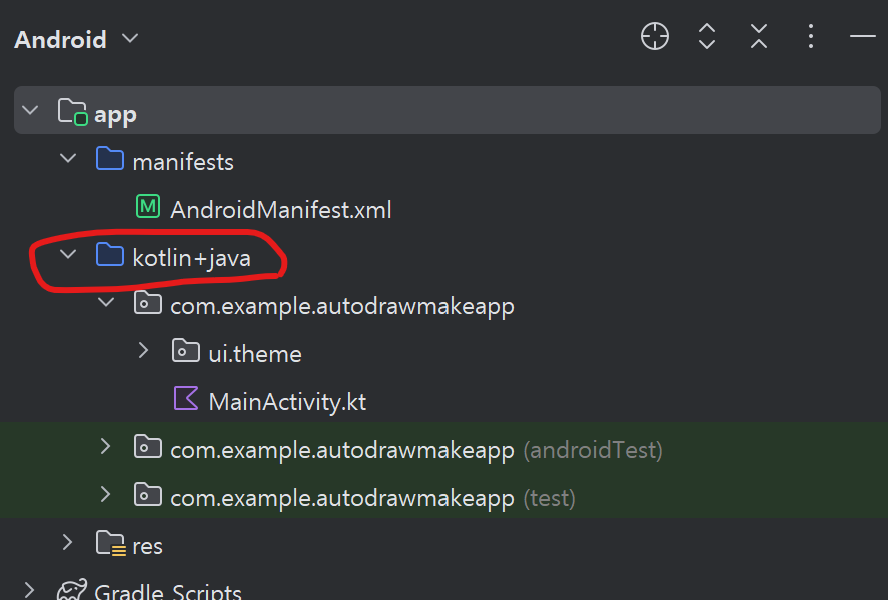Click the ui.theme package icon
Screen dimensions: 888x600
pyautogui.click(x=186, y=350)
